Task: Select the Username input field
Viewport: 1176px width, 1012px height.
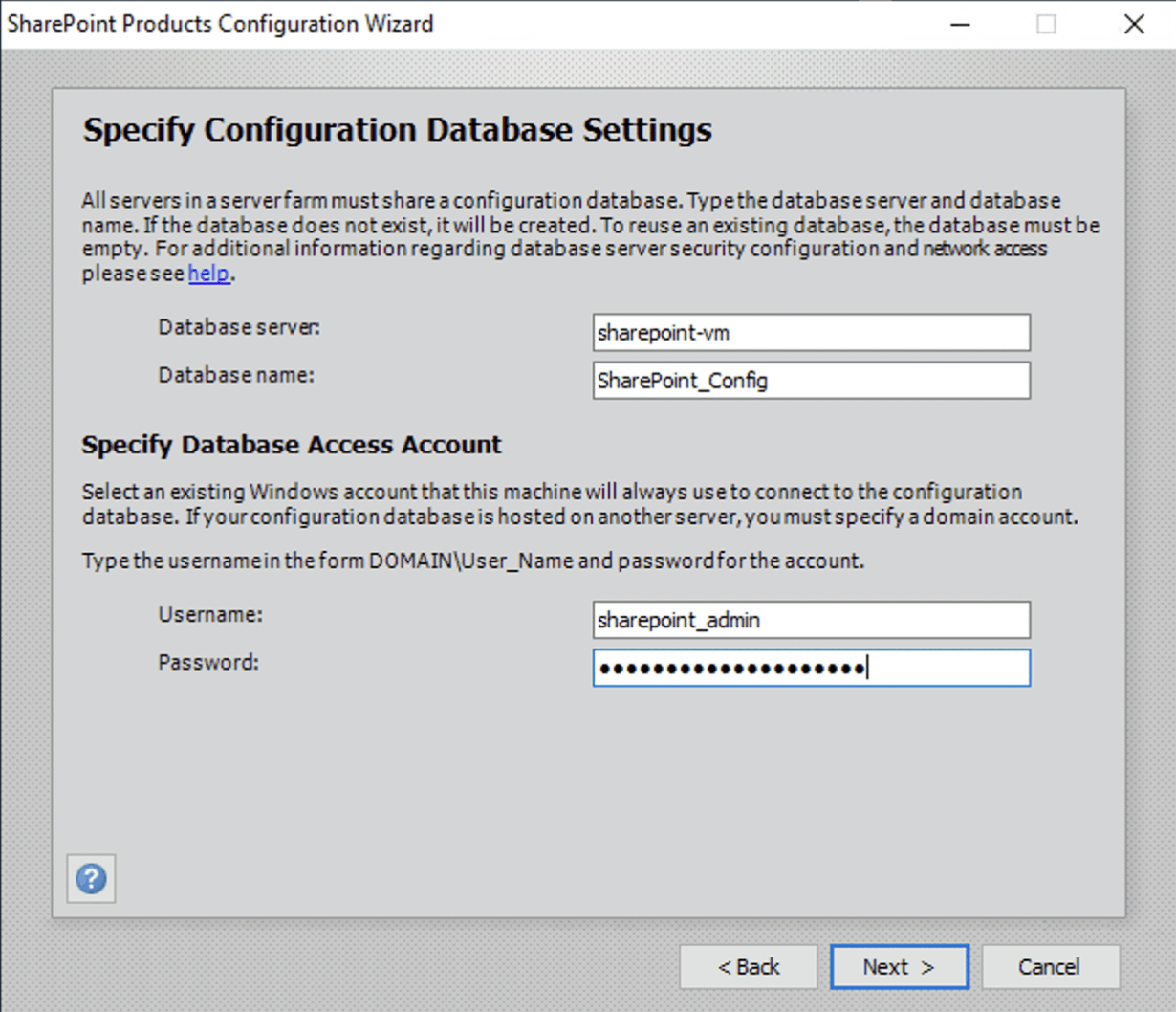Action: [x=811, y=620]
